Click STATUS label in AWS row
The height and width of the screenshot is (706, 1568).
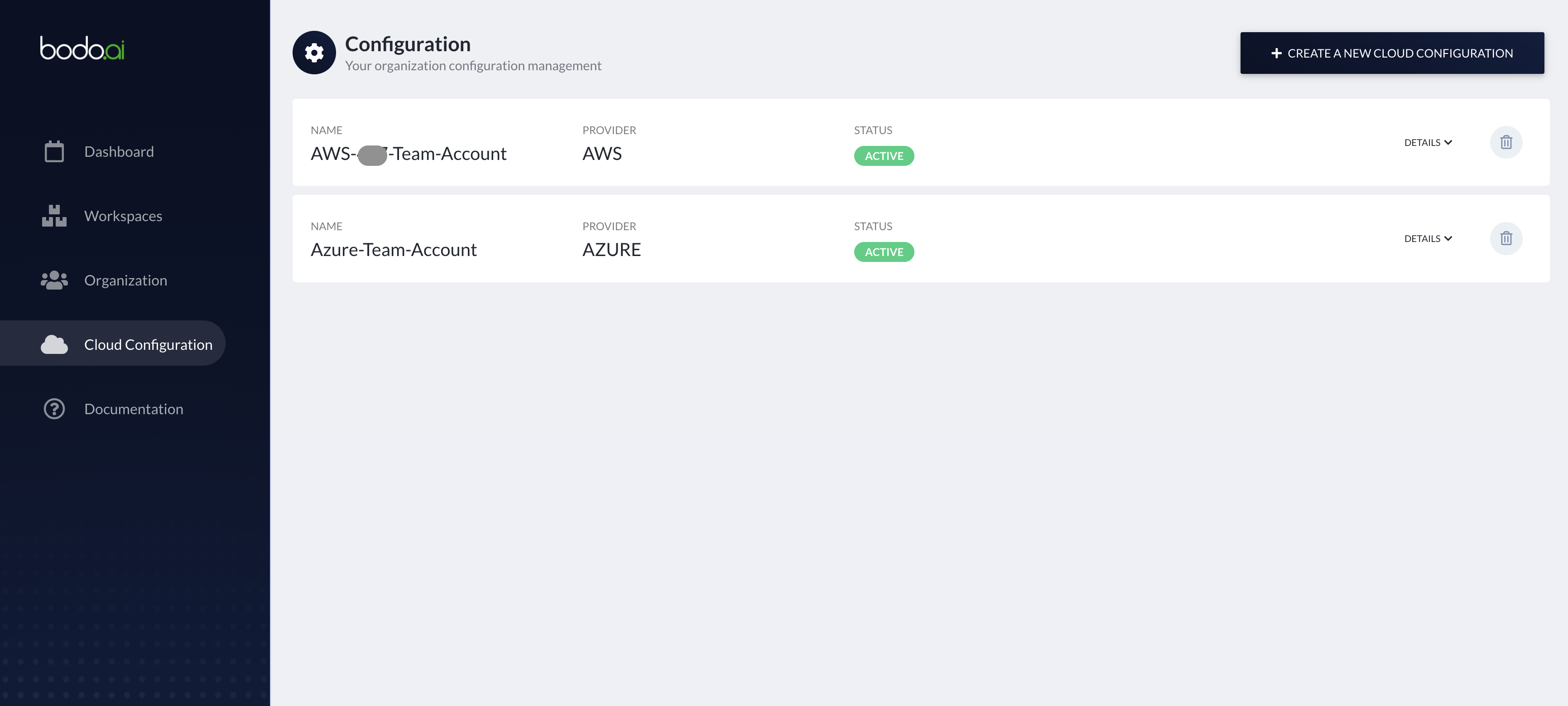pos(873,131)
